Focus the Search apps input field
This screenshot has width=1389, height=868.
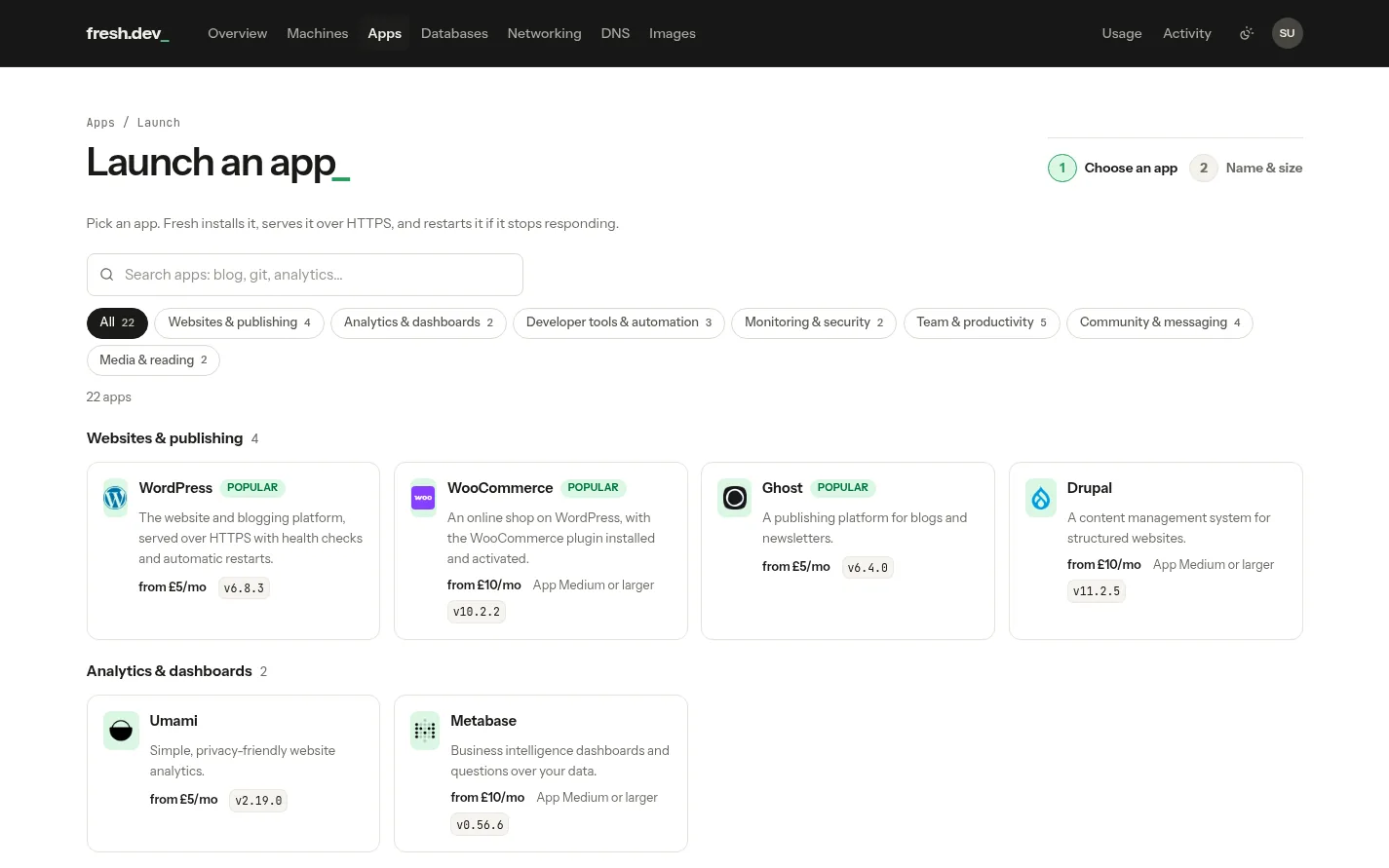pos(305,275)
